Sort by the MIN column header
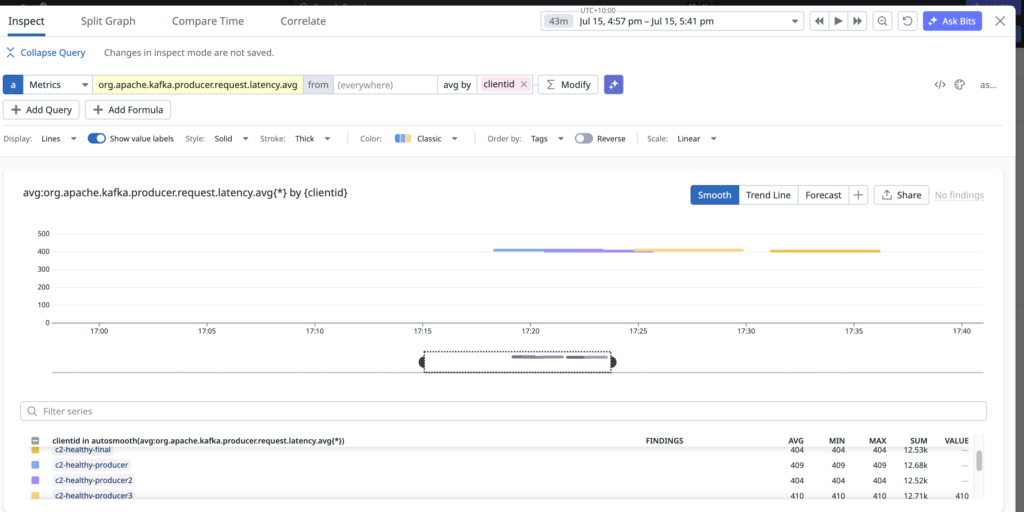The height and width of the screenshot is (512, 1024). (x=837, y=441)
